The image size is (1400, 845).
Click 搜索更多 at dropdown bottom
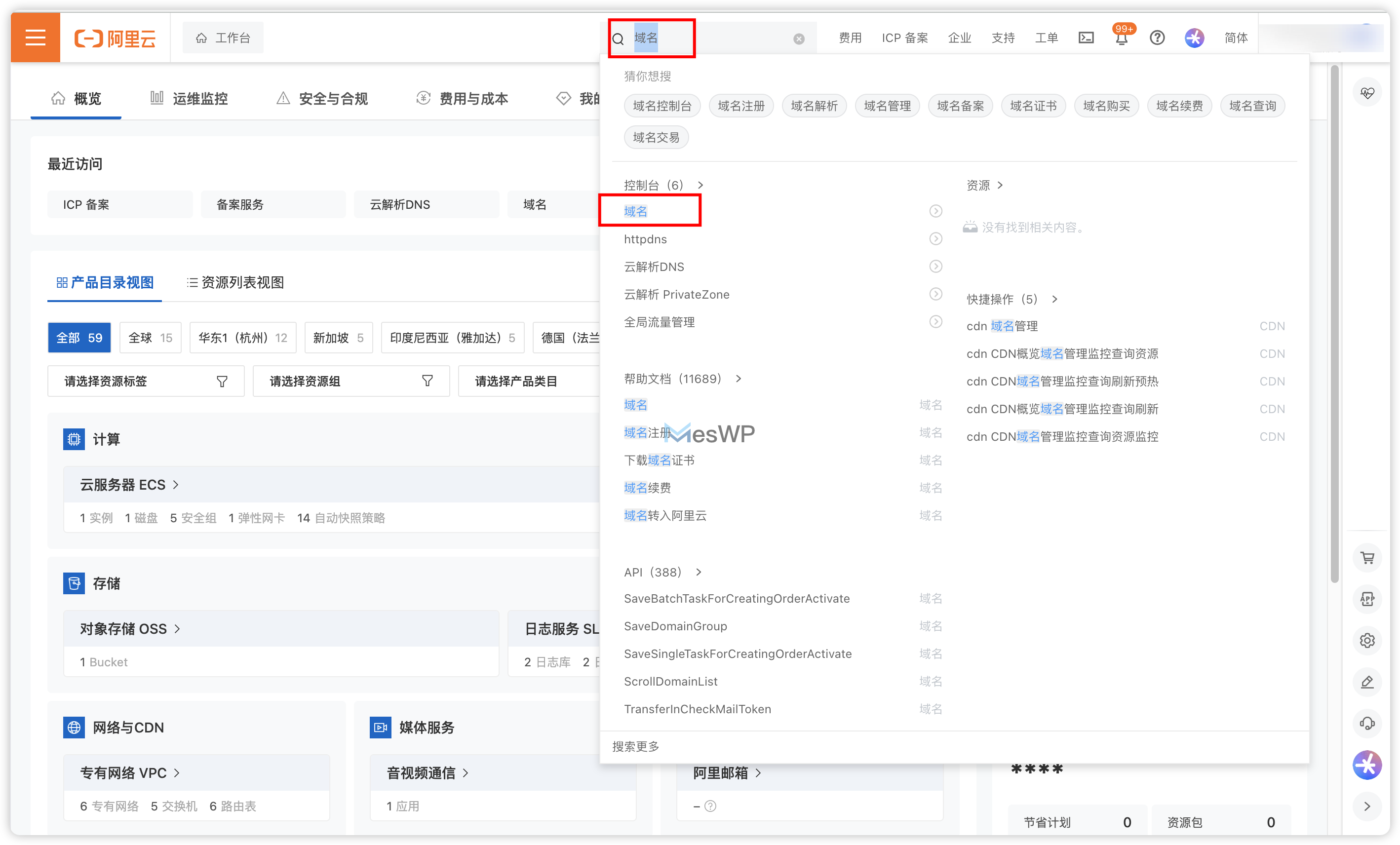click(x=635, y=747)
